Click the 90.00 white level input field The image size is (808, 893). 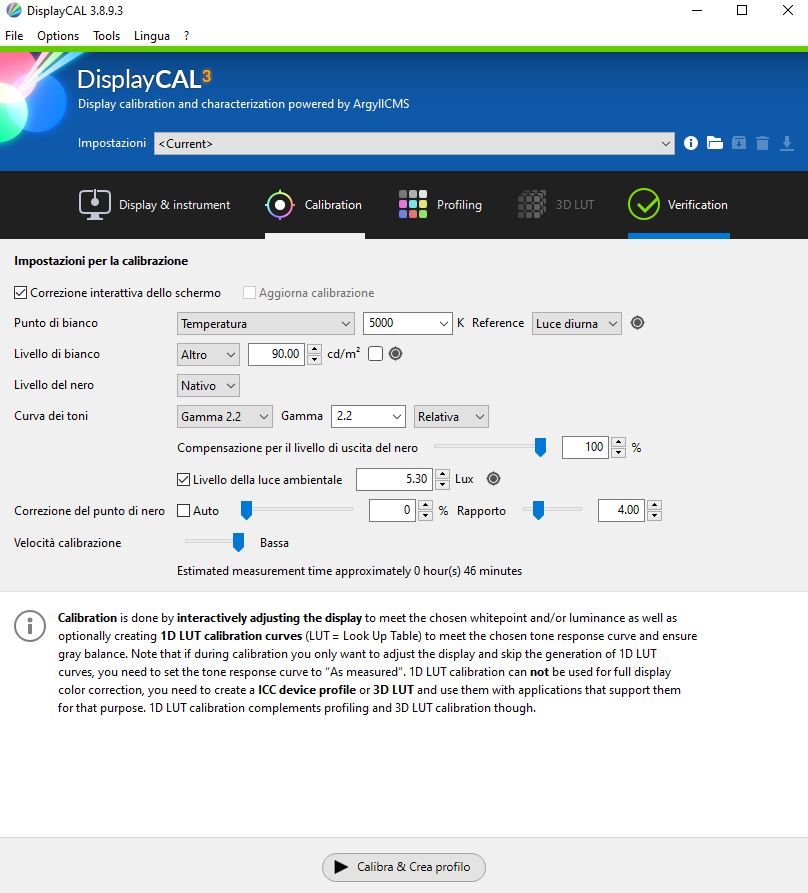276,354
